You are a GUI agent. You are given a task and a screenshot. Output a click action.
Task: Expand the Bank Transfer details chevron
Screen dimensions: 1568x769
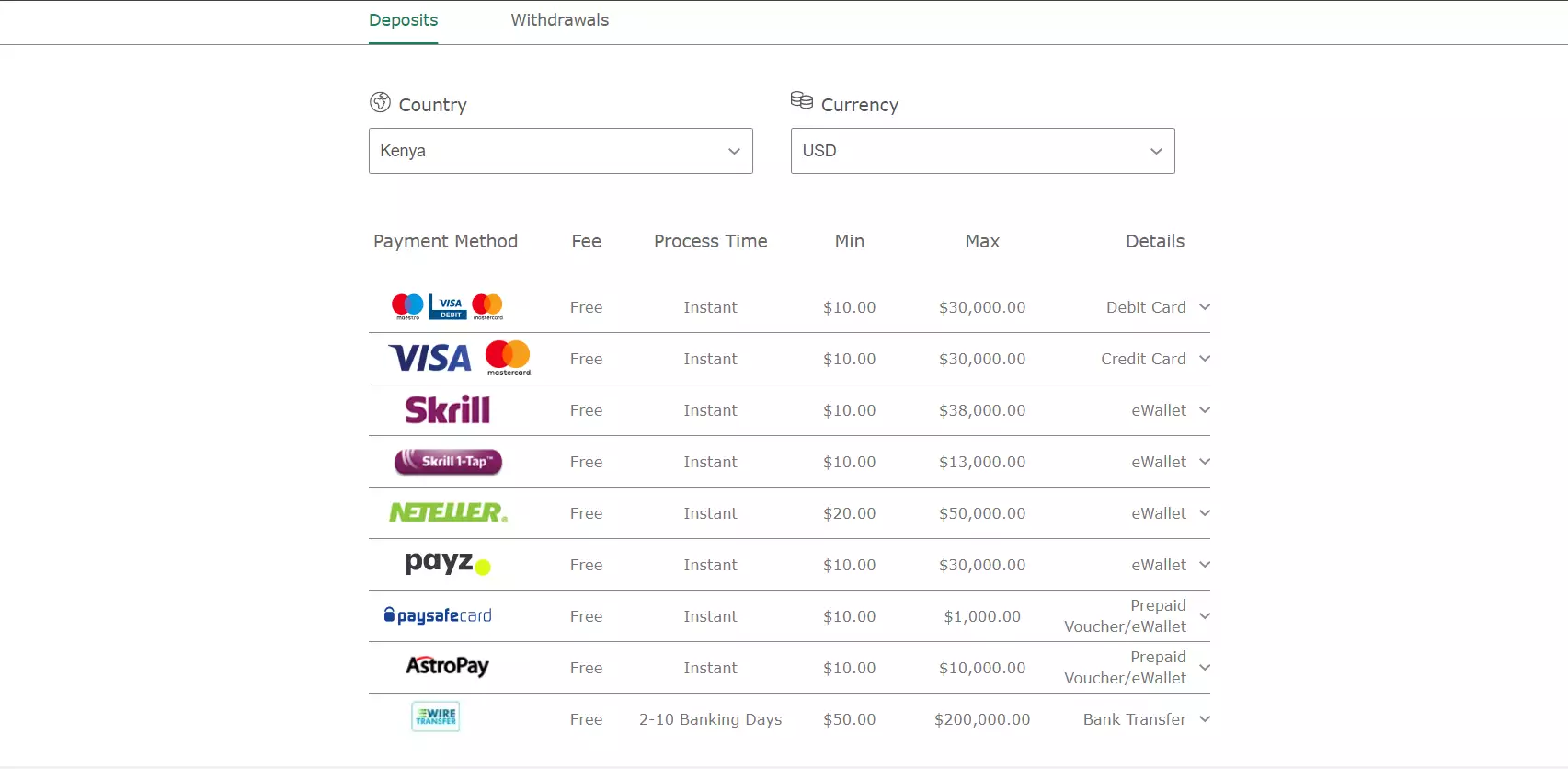(x=1205, y=719)
